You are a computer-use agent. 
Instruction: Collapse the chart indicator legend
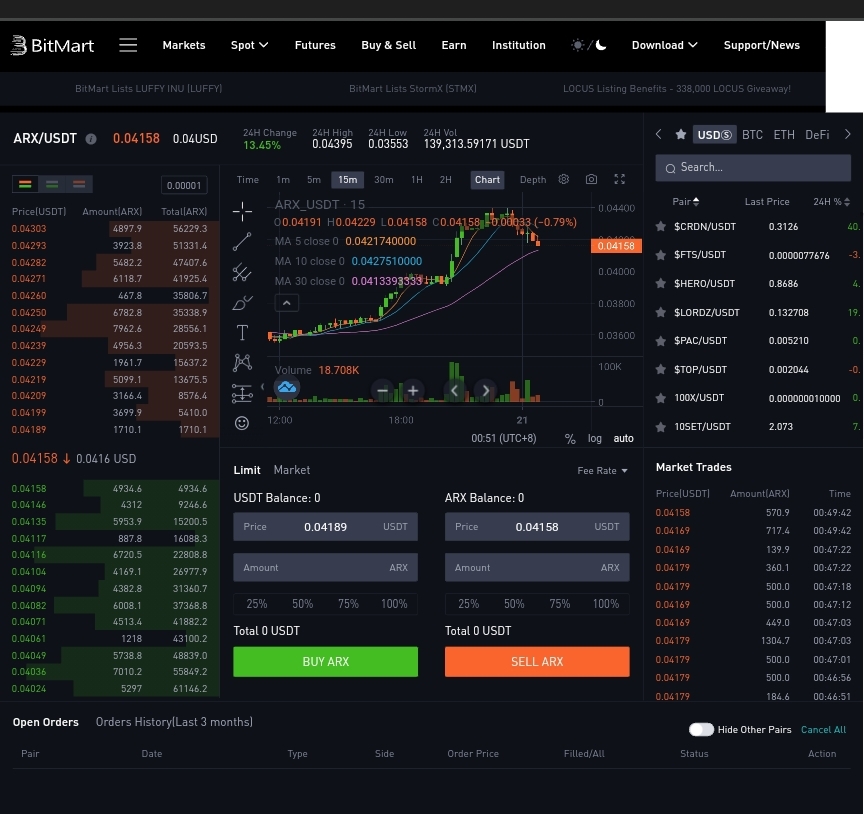(287, 303)
